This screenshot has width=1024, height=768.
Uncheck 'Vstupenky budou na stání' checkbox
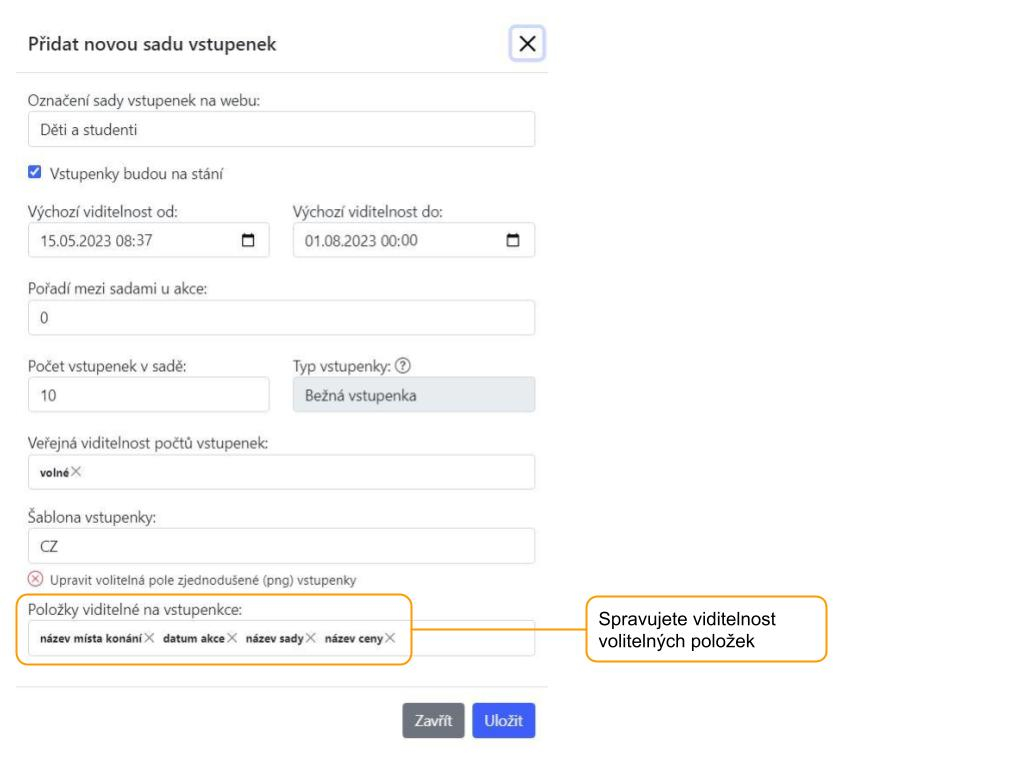(x=35, y=173)
